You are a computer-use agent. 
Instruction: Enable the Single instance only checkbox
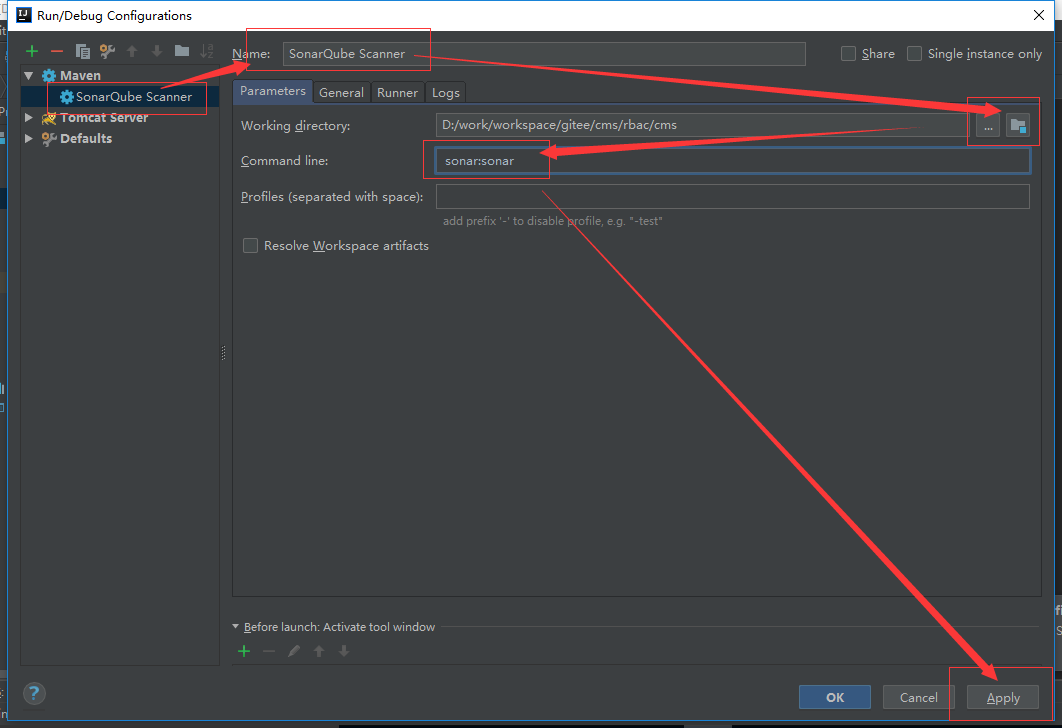tap(914, 53)
